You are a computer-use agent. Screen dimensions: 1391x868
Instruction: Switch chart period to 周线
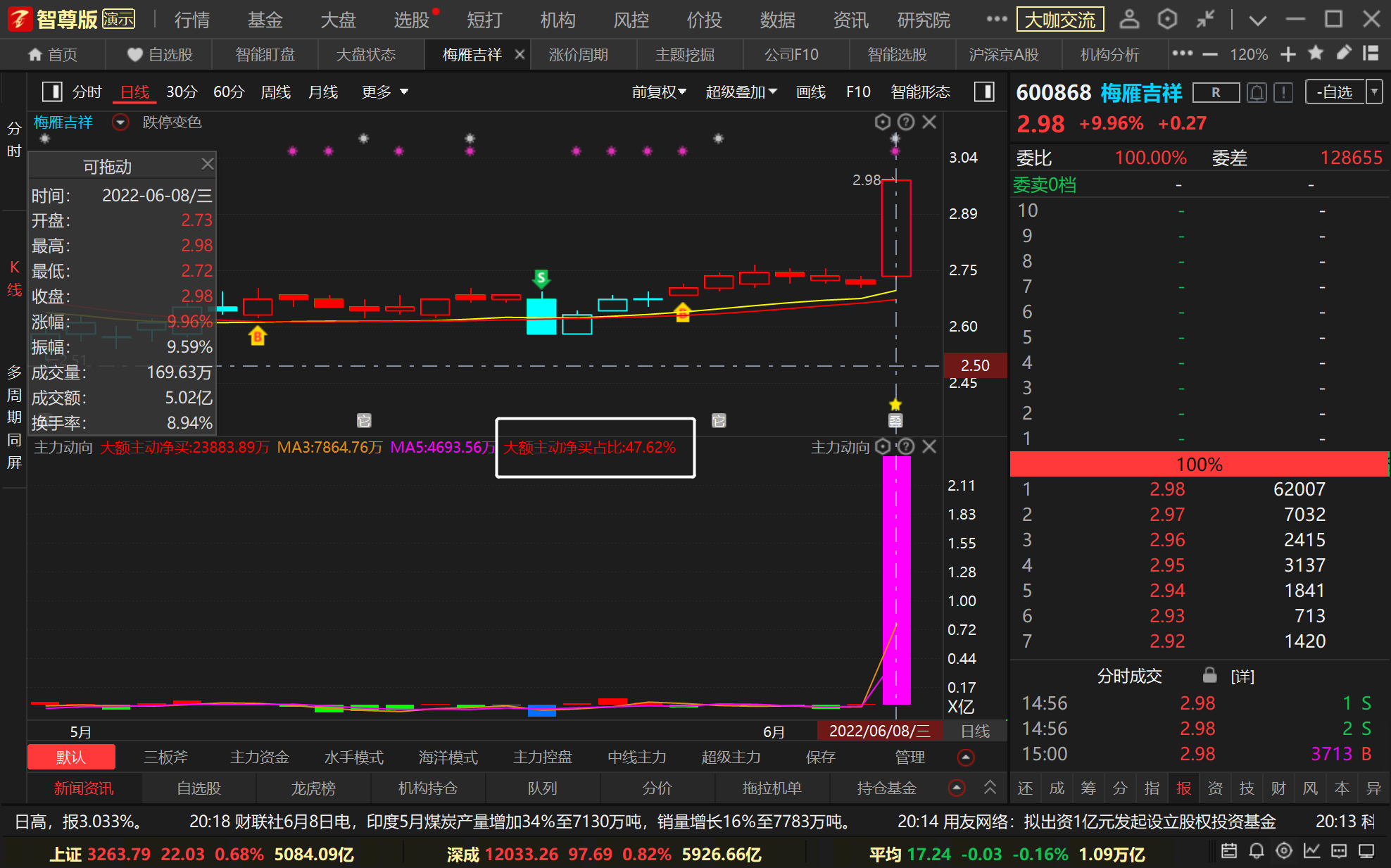click(x=275, y=92)
